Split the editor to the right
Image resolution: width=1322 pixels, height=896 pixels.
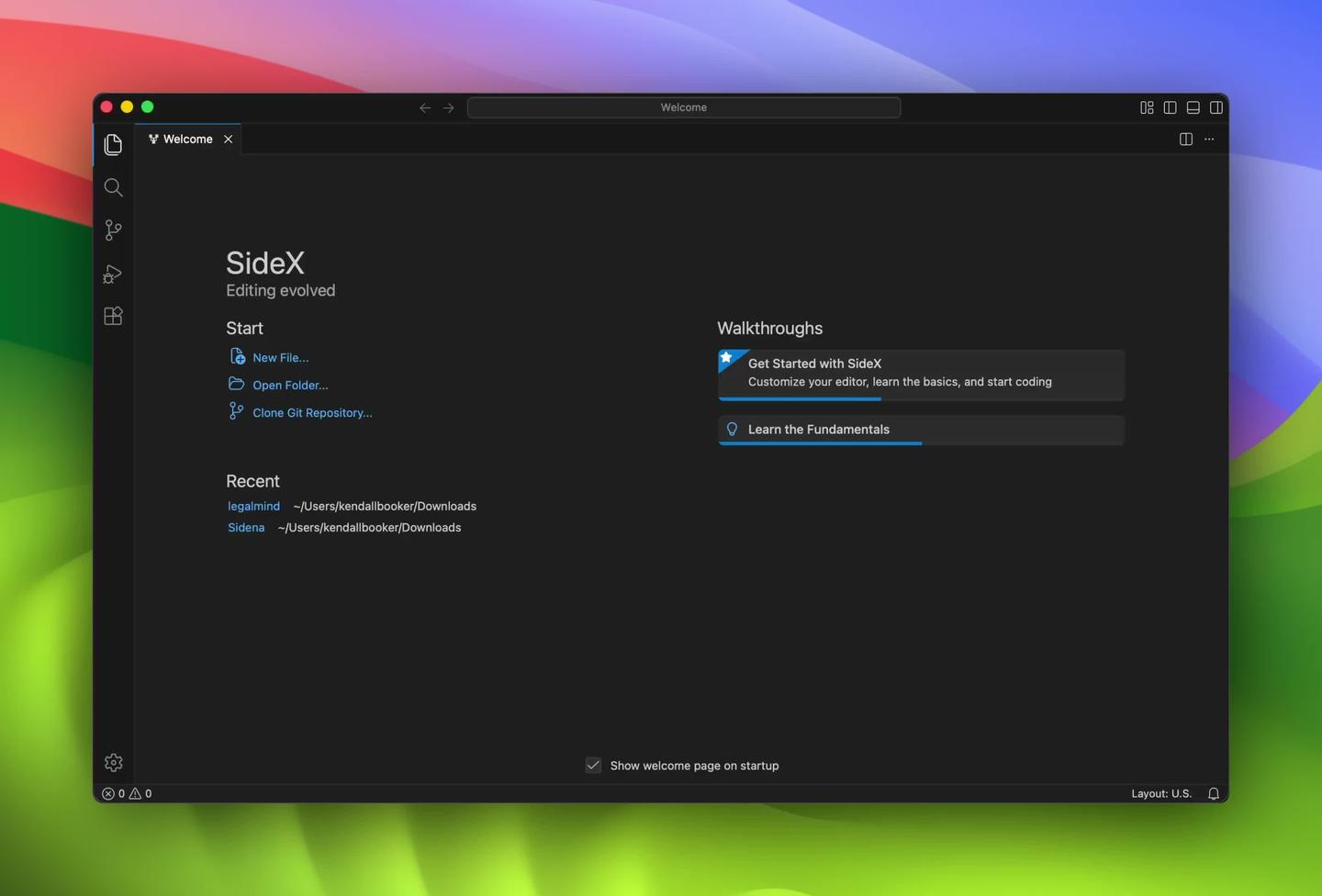click(1186, 139)
